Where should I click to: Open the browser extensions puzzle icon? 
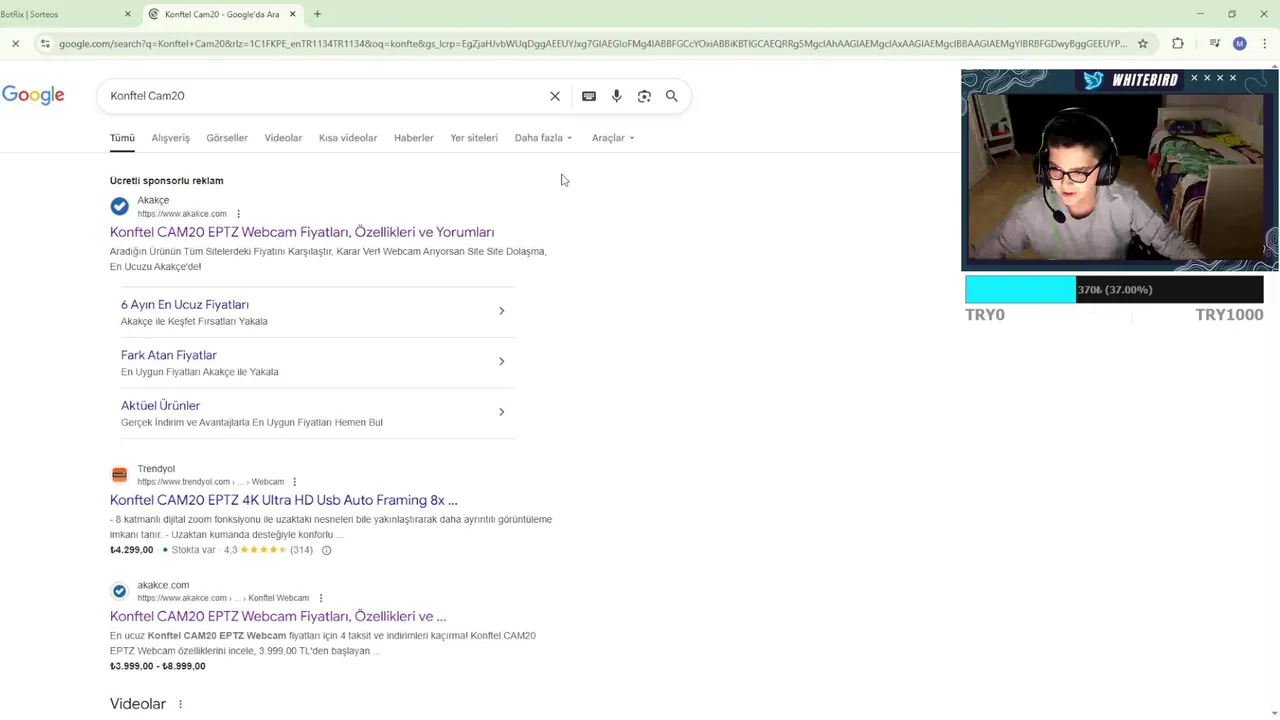(x=1178, y=43)
